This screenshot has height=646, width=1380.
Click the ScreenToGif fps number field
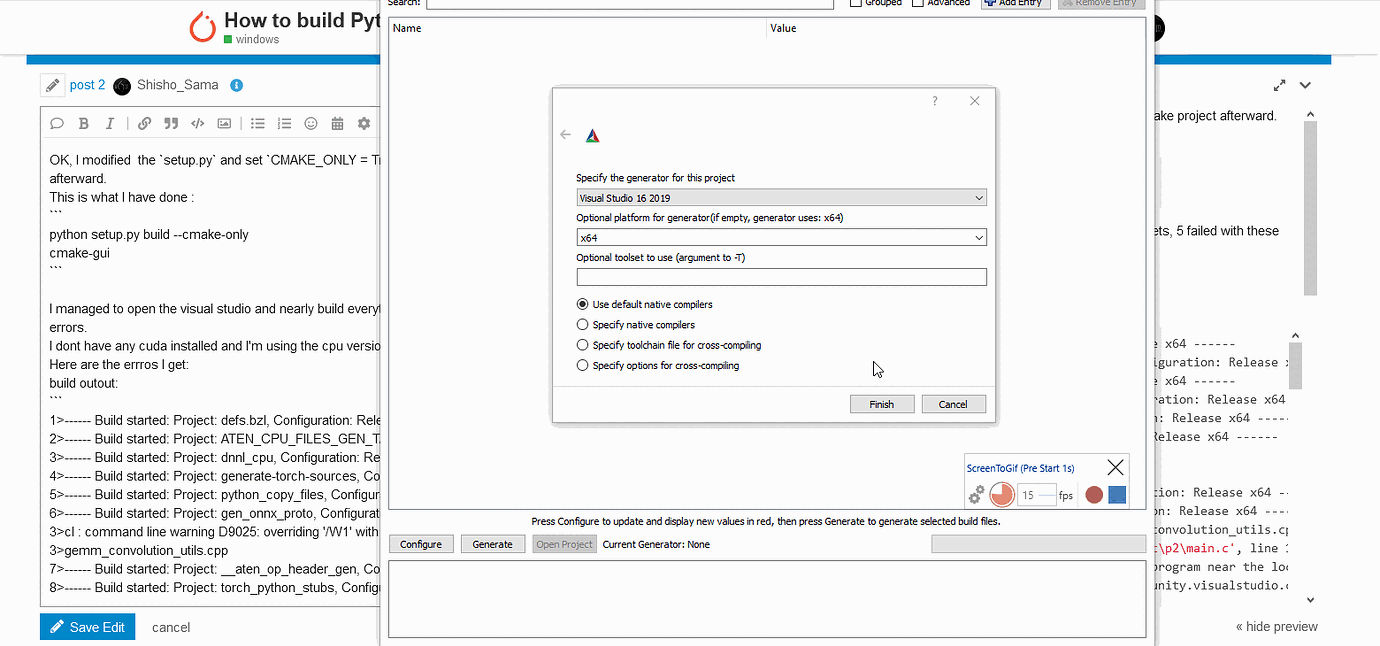click(1037, 494)
